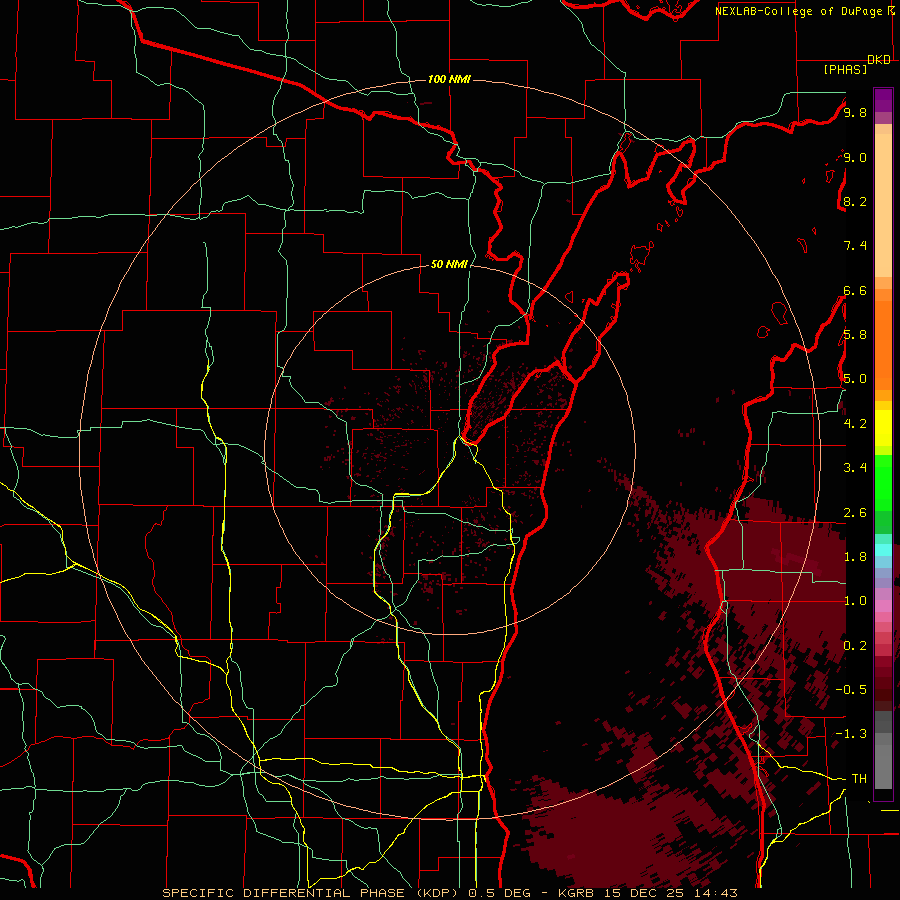Viewport: 900px width, 900px height.
Task: Click the -0.5 value on color scale
Action: (851, 690)
